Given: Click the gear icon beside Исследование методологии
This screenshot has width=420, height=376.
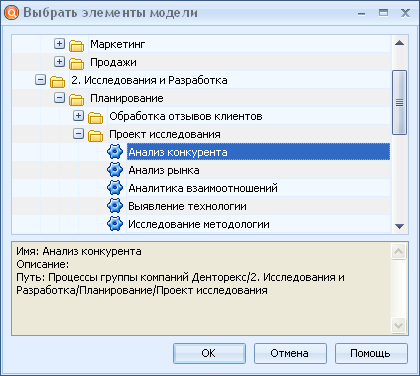Looking at the screenshot, I should click(115, 224).
